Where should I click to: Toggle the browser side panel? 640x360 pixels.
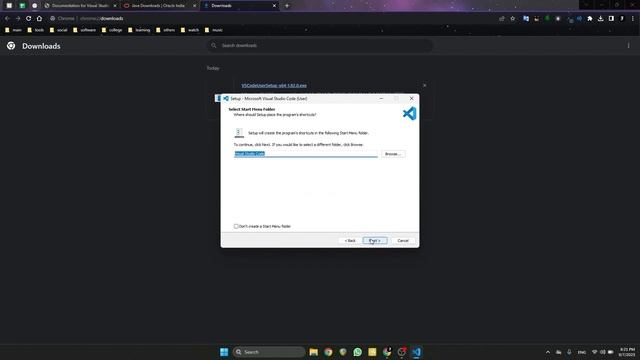(611, 18)
